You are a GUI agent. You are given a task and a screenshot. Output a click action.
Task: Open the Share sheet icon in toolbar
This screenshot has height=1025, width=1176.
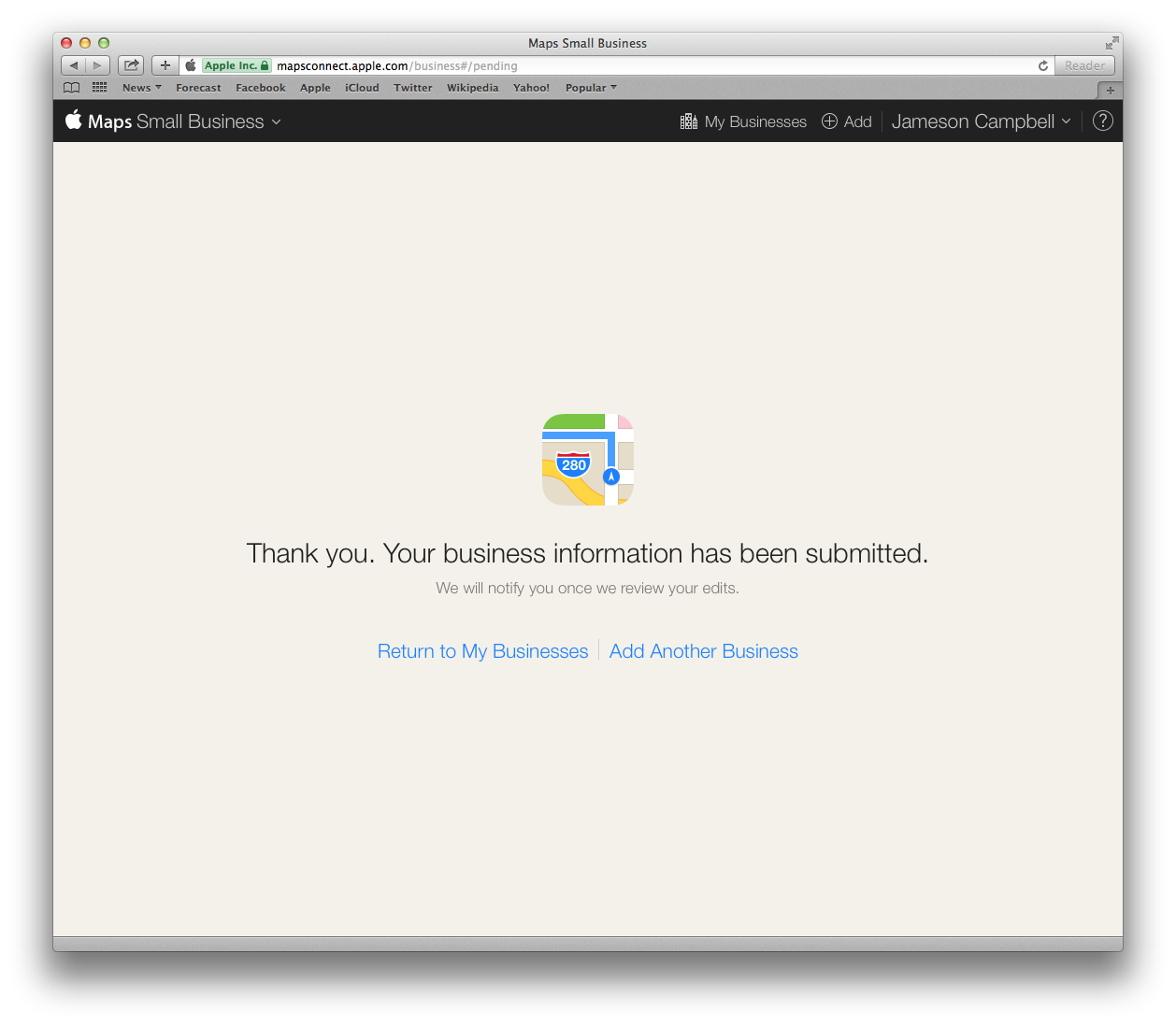coord(131,65)
